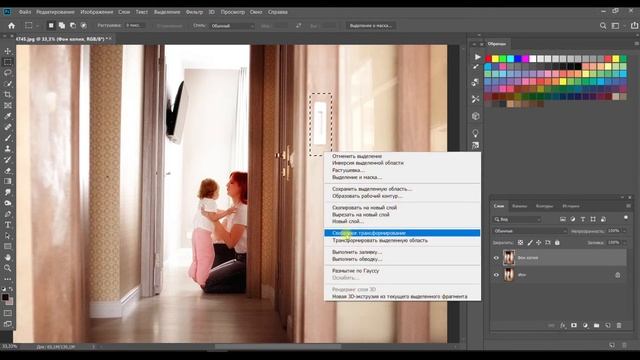Open the Layers panel flyout menu
The height and width of the screenshot is (360, 640).
pyautogui.click(x=629, y=206)
